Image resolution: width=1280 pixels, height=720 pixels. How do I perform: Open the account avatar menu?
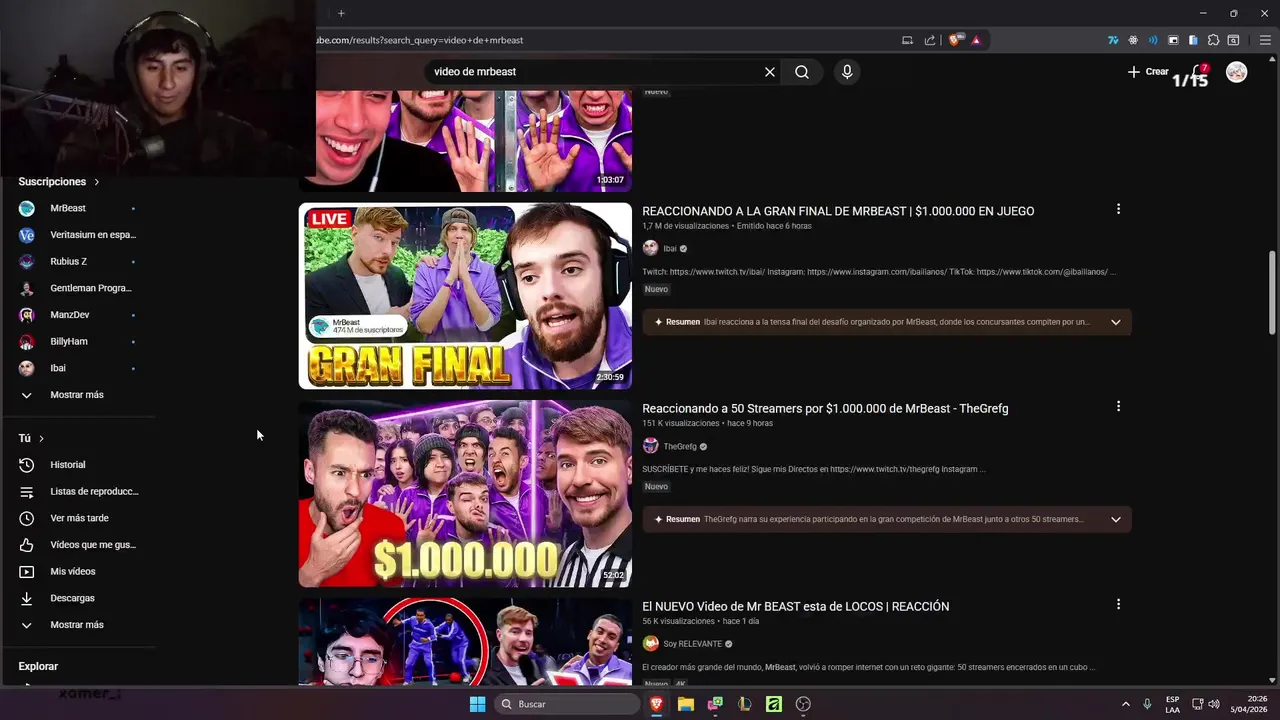coord(1237,72)
